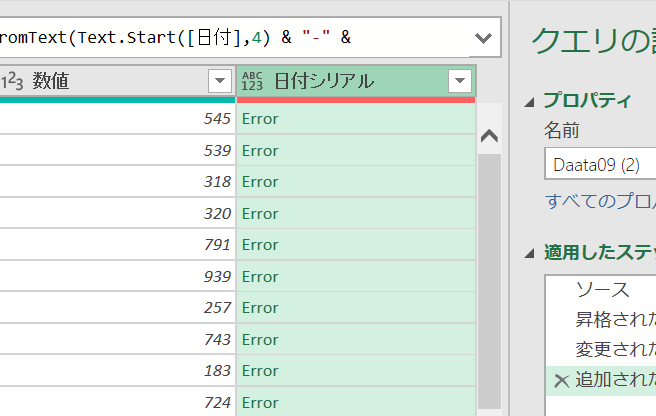Select the ソース applied step
Viewport: 656px width, 416px height.
pyautogui.click(x=603, y=290)
